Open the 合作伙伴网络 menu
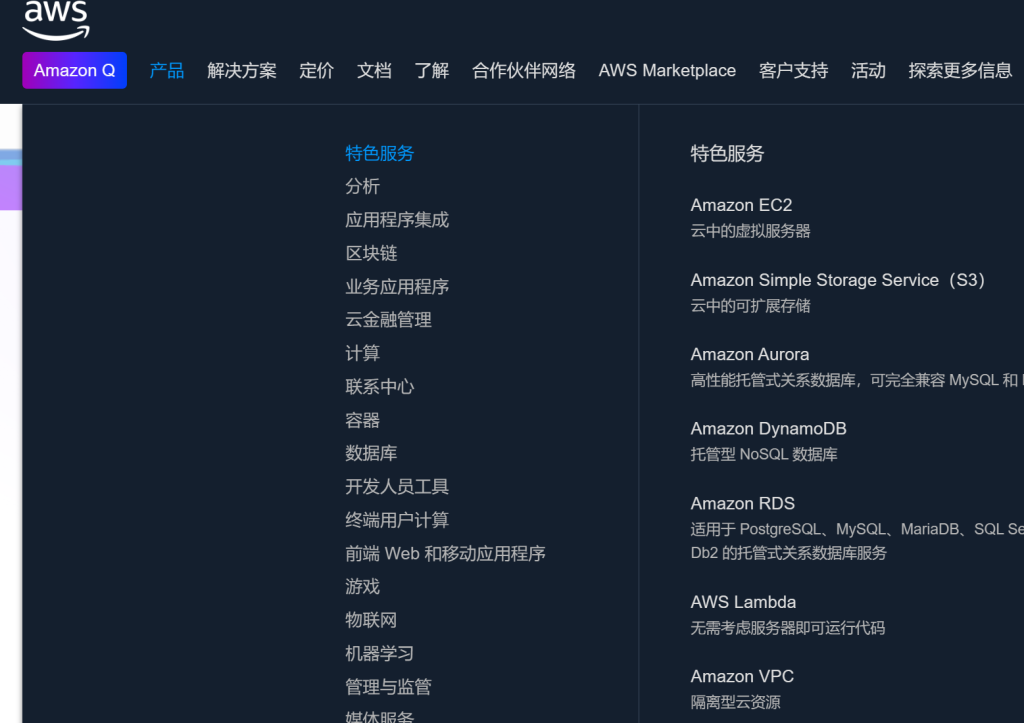 (x=524, y=71)
